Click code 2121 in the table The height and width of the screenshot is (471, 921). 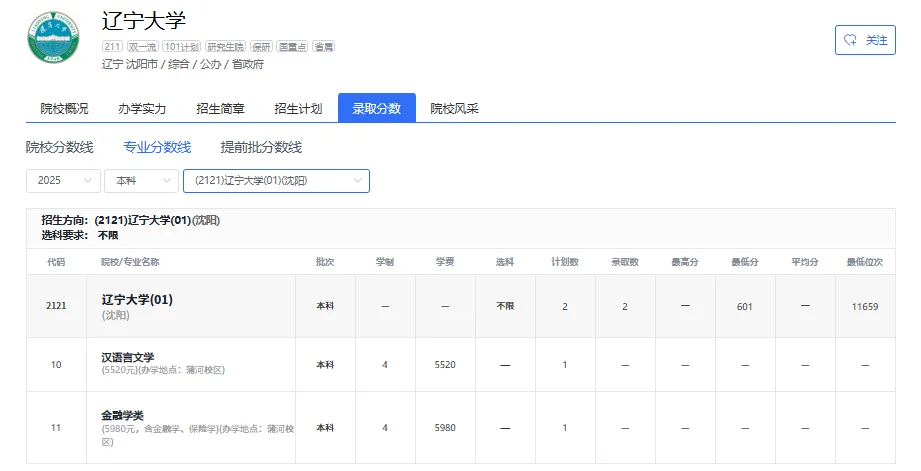[x=56, y=306]
